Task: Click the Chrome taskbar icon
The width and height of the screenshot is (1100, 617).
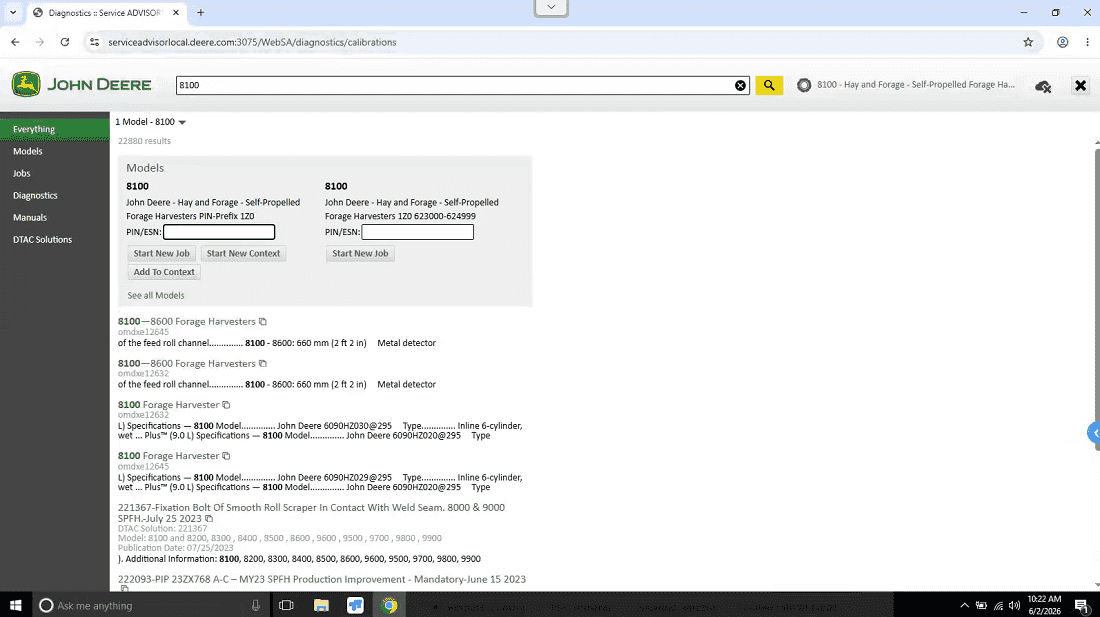Action: (389, 605)
